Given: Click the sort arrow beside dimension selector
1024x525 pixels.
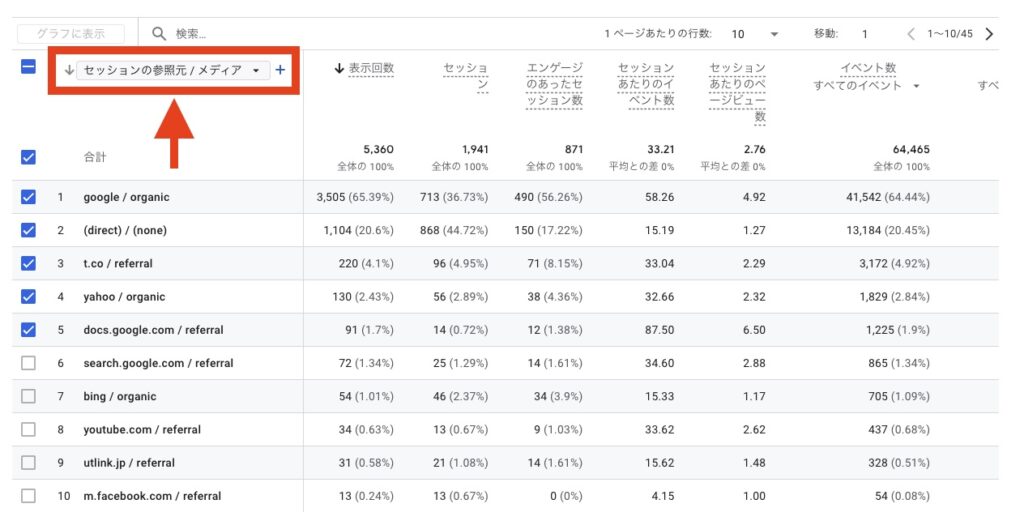Looking at the screenshot, I should [x=69, y=71].
